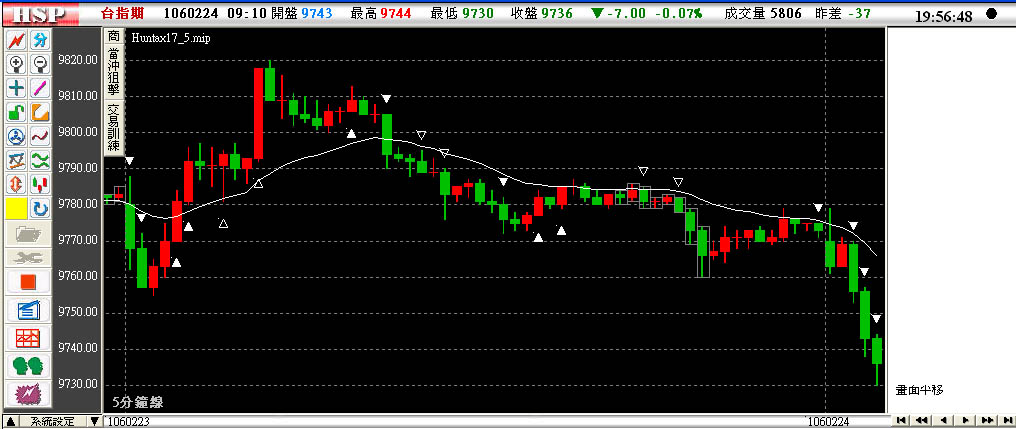Screen dimensions: 1016x429
Task: Click the 收盤 9736 close value
Action: (x=542, y=13)
